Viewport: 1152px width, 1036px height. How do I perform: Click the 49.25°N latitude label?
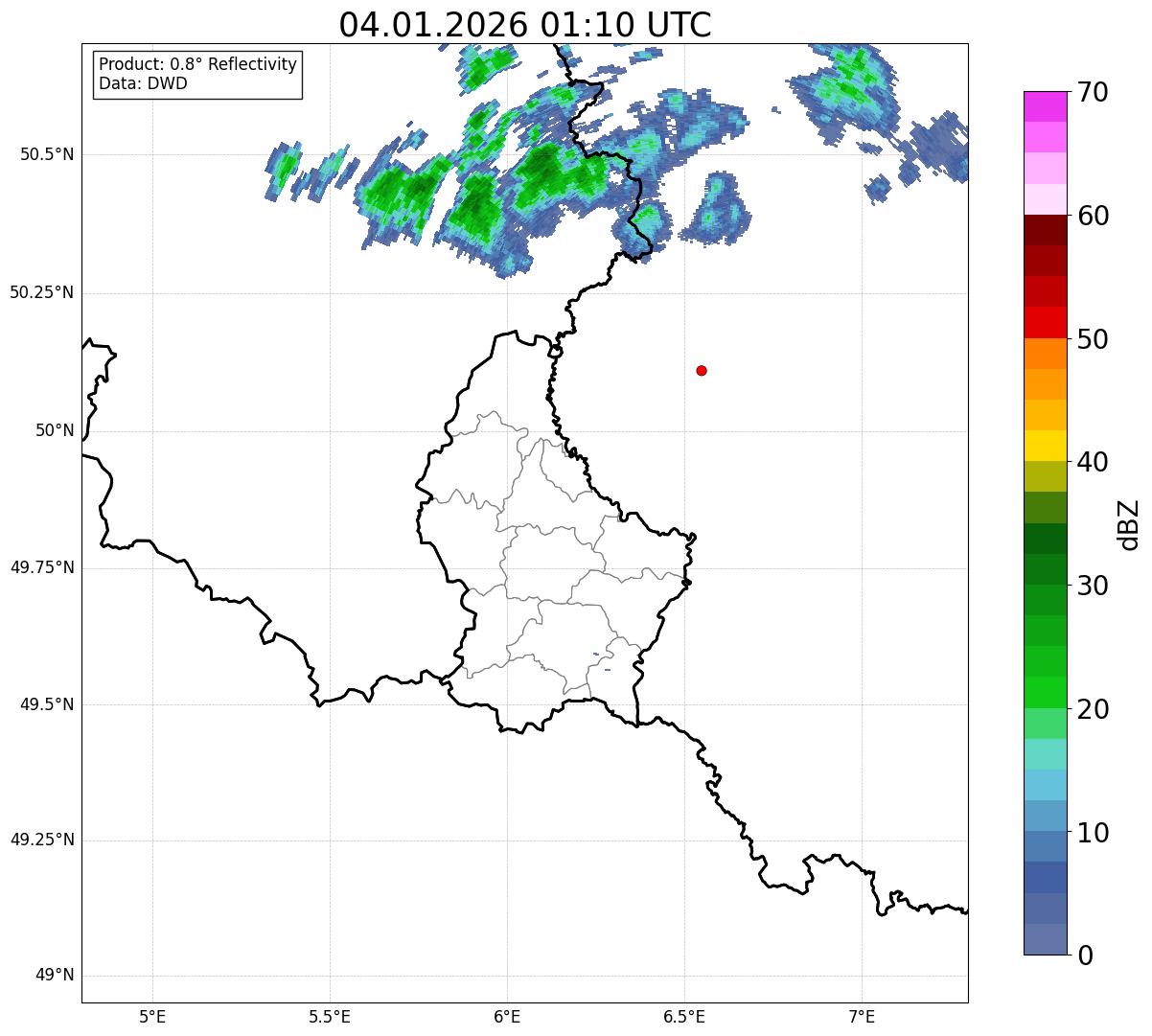(42, 840)
